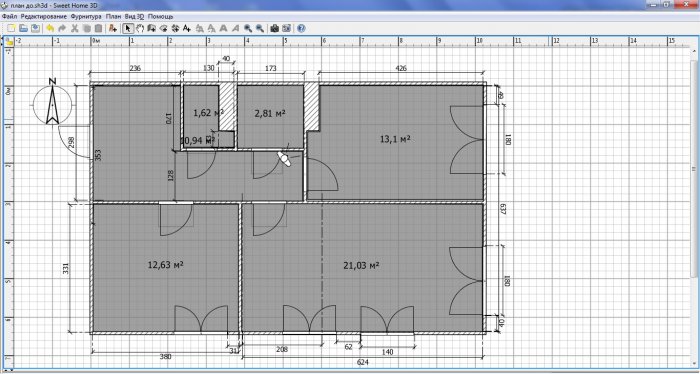Activate the Select arrow tool

tap(128, 28)
